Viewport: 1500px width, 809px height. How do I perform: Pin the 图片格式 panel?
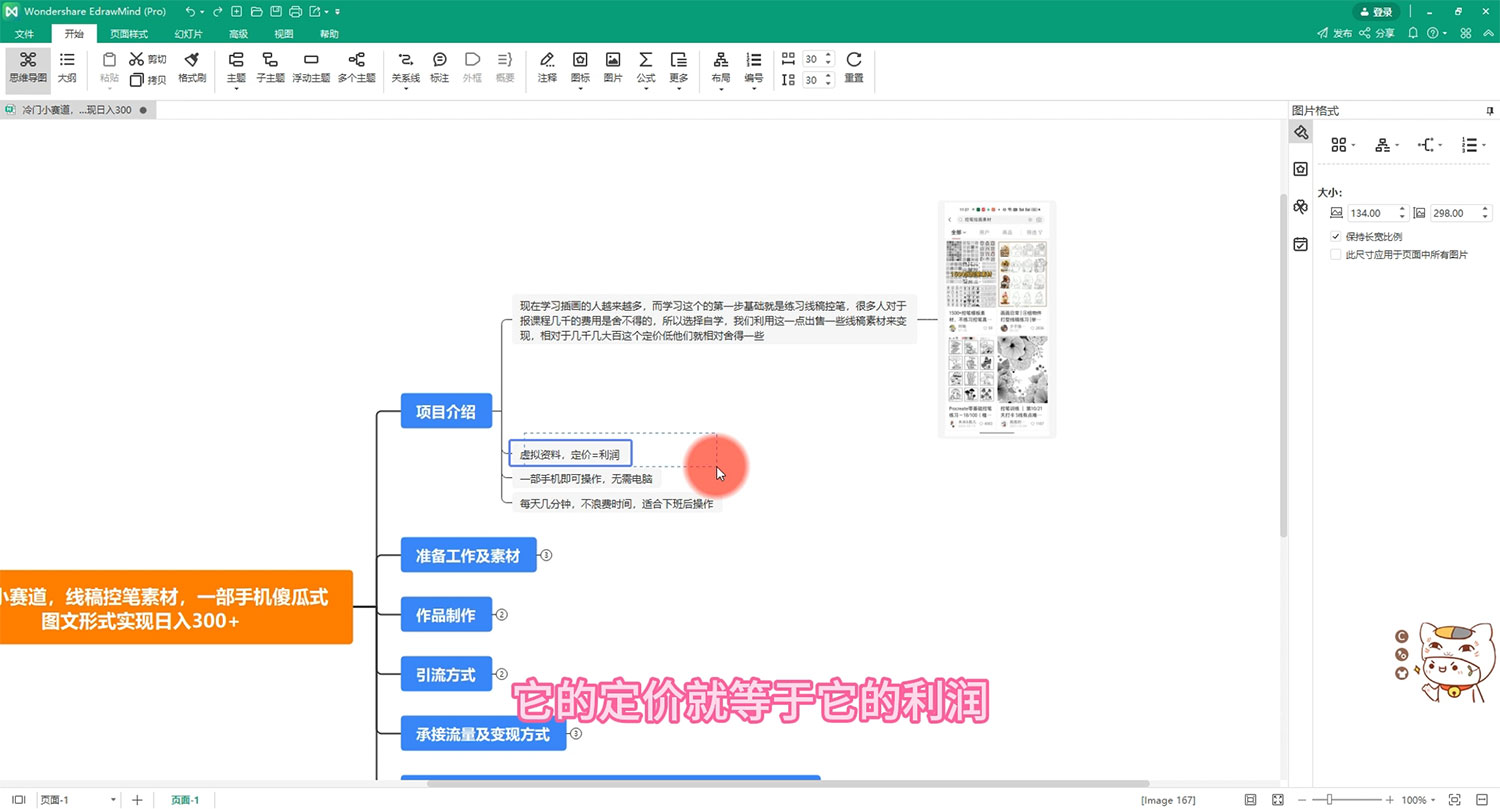click(x=1488, y=110)
